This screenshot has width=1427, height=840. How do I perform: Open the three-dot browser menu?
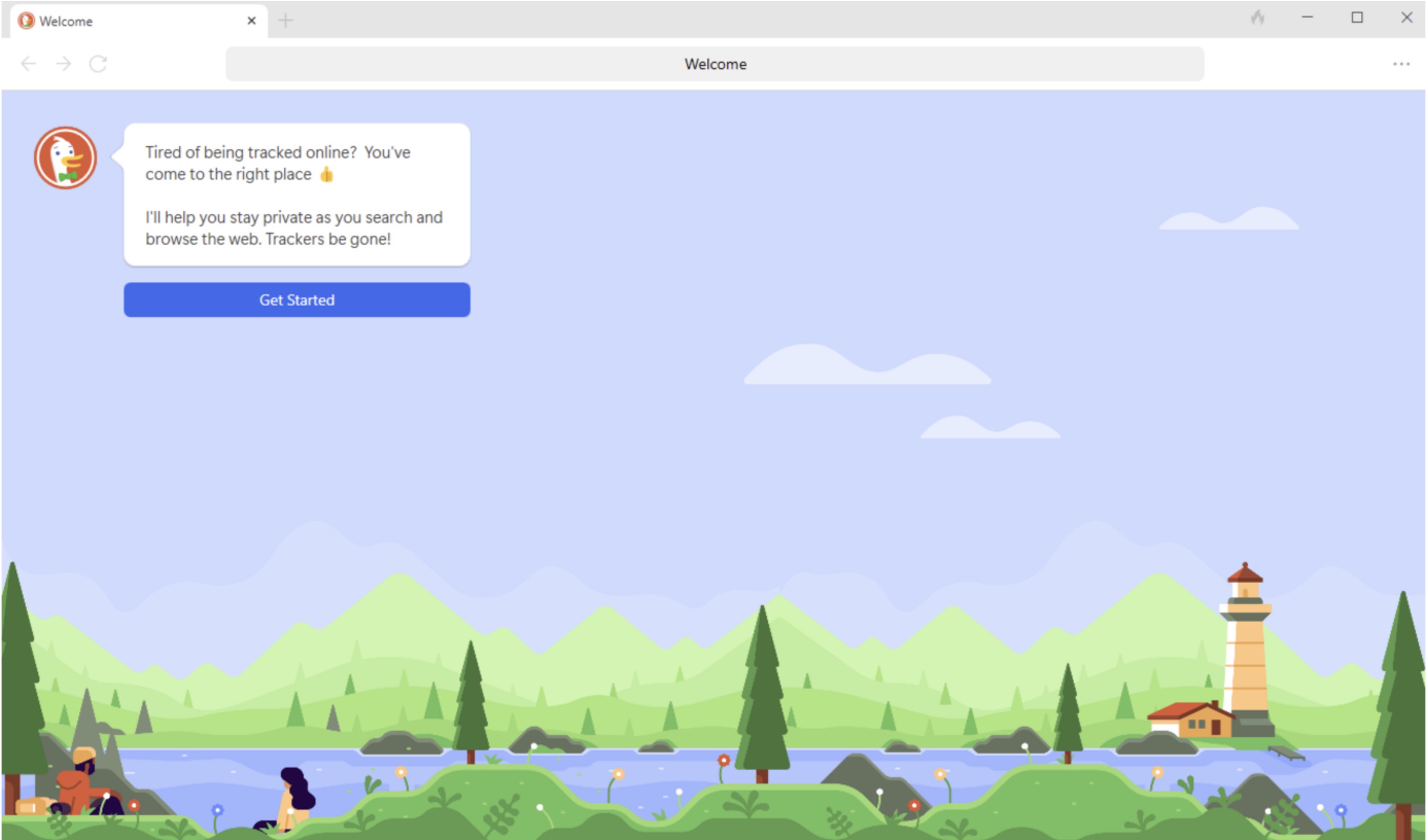click(x=1401, y=64)
